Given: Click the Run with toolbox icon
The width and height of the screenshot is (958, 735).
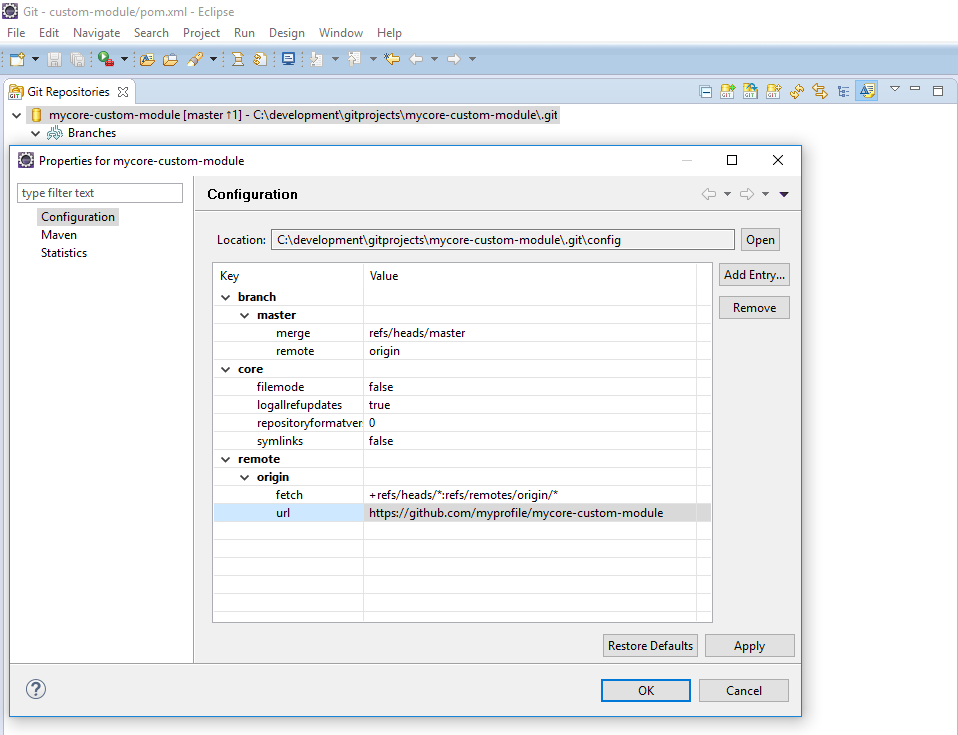Looking at the screenshot, I should coord(106,59).
